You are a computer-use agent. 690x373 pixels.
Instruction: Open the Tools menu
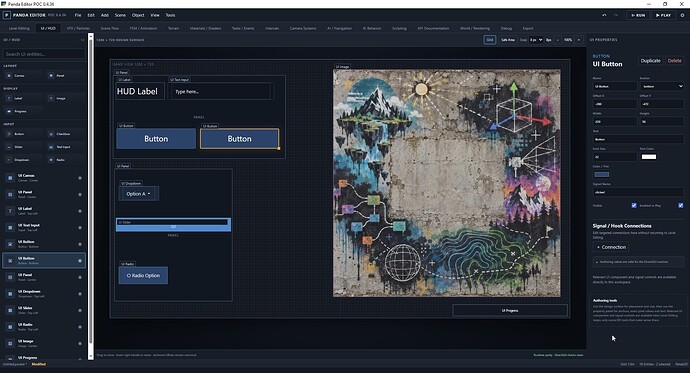coord(170,15)
